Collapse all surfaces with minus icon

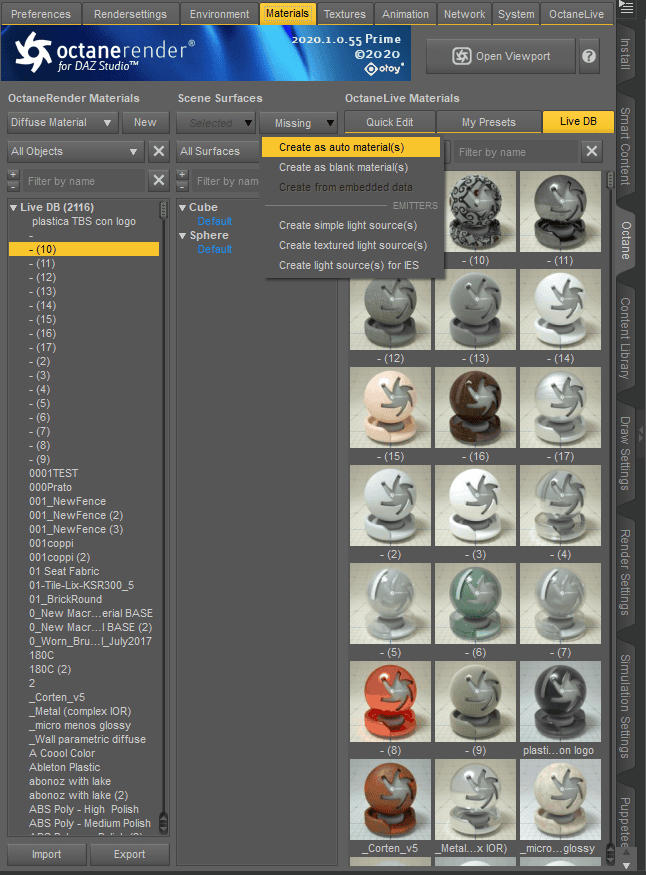tap(182, 186)
